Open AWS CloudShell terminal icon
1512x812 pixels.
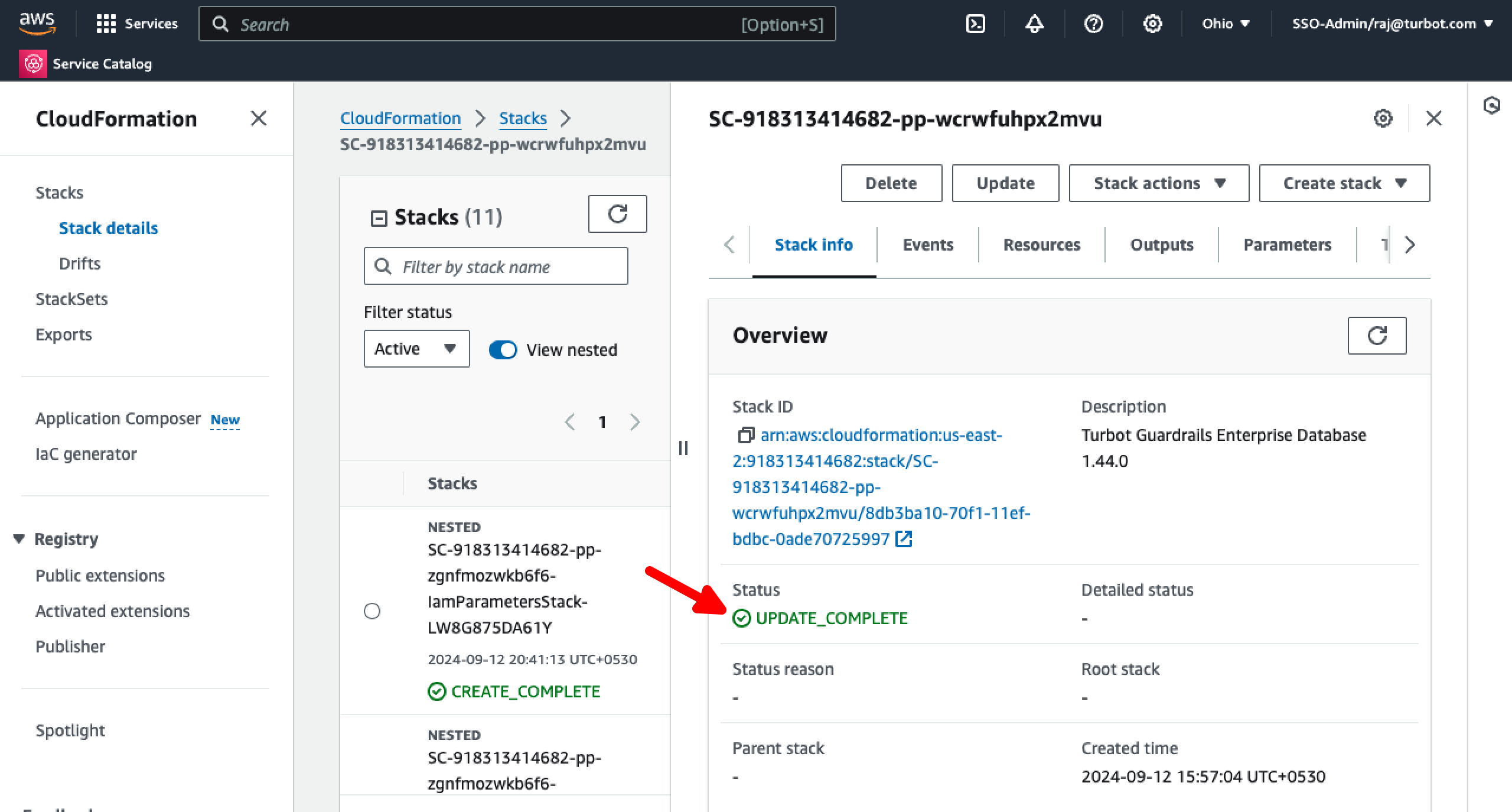click(975, 24)
